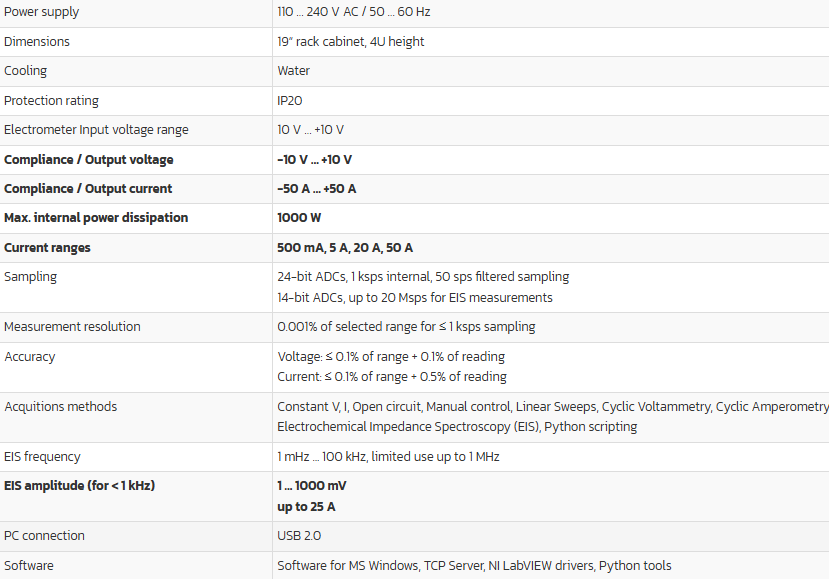
Task: Click the 'EIS frequency' label
Action: pos(42,456)
